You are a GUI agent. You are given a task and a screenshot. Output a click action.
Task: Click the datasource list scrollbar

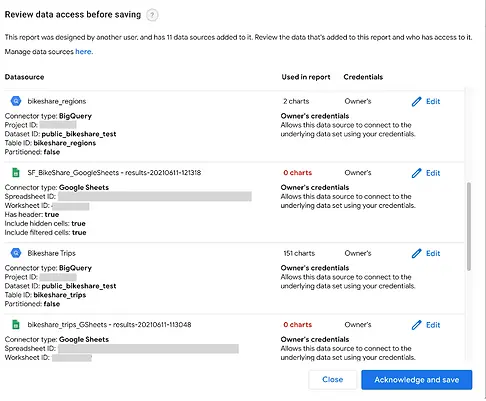click(x=469, y=226)
